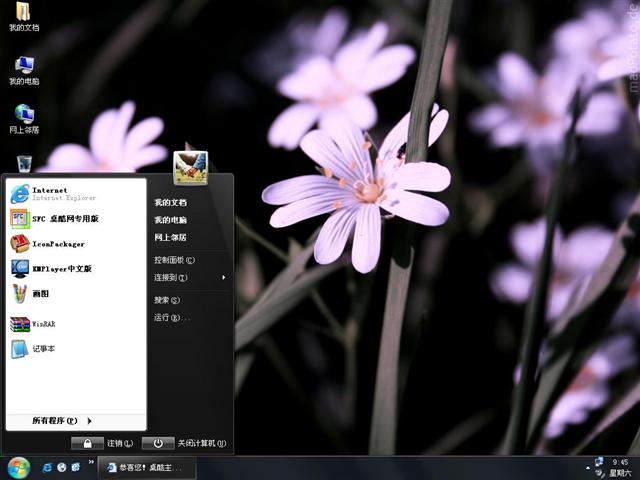This screenshot has width=640, height=480.
Task: Start the 画图 paint program
Action: [76, 293]
